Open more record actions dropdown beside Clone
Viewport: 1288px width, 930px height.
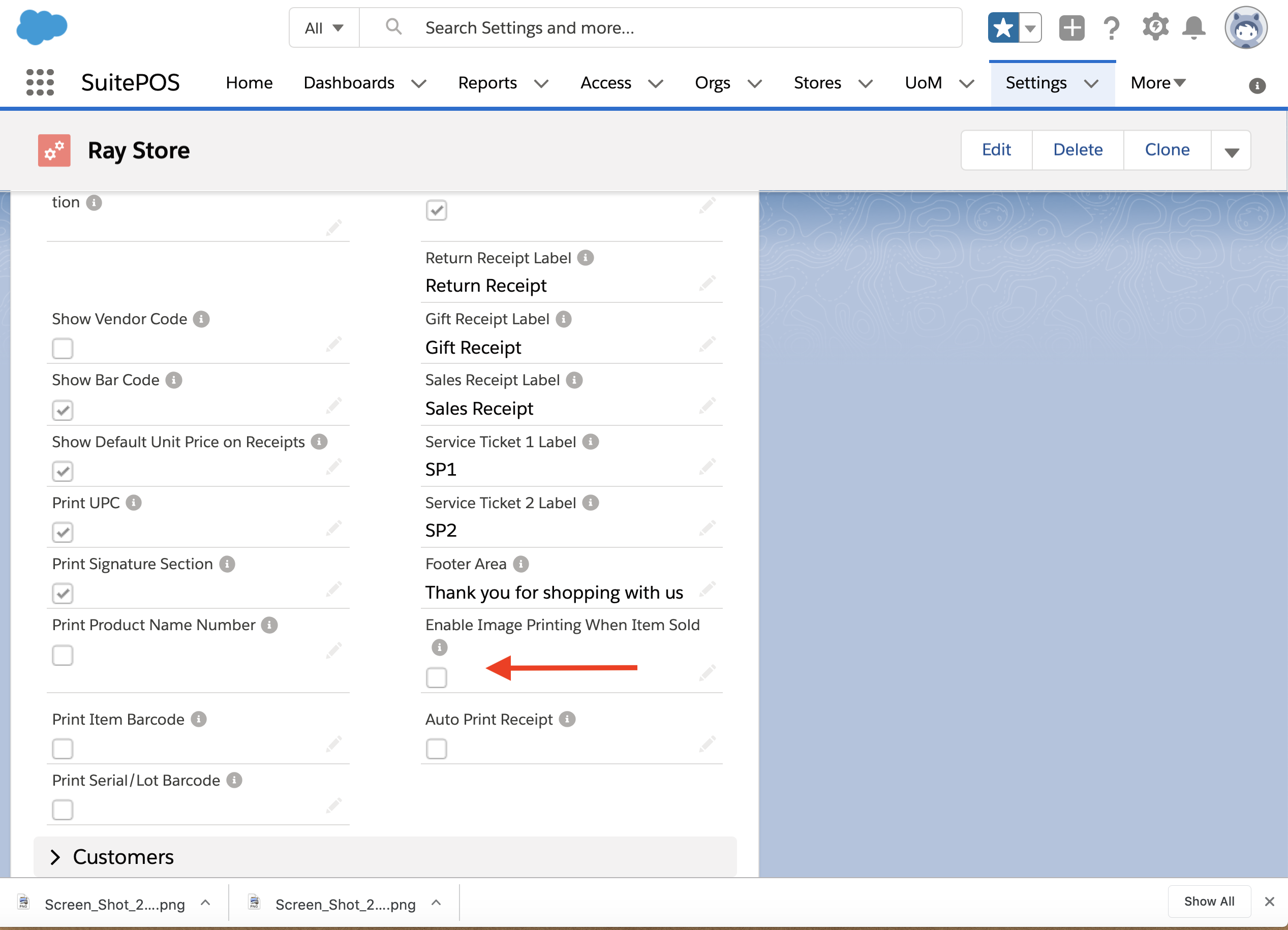click(1231, 150)
